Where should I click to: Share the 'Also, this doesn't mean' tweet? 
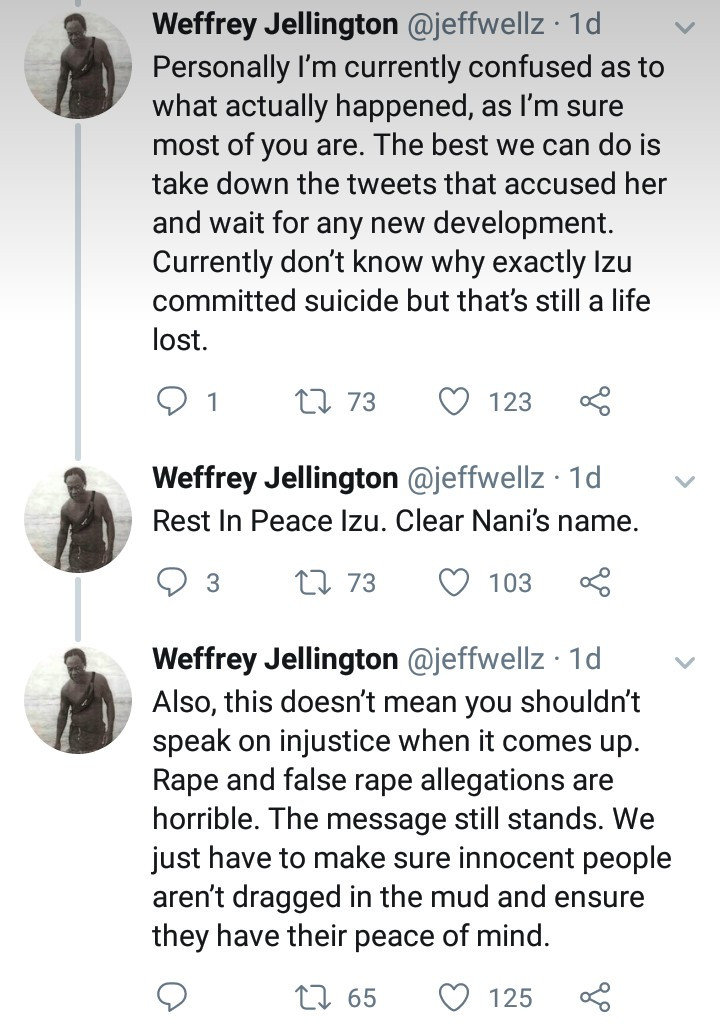(x=594, y=997)
